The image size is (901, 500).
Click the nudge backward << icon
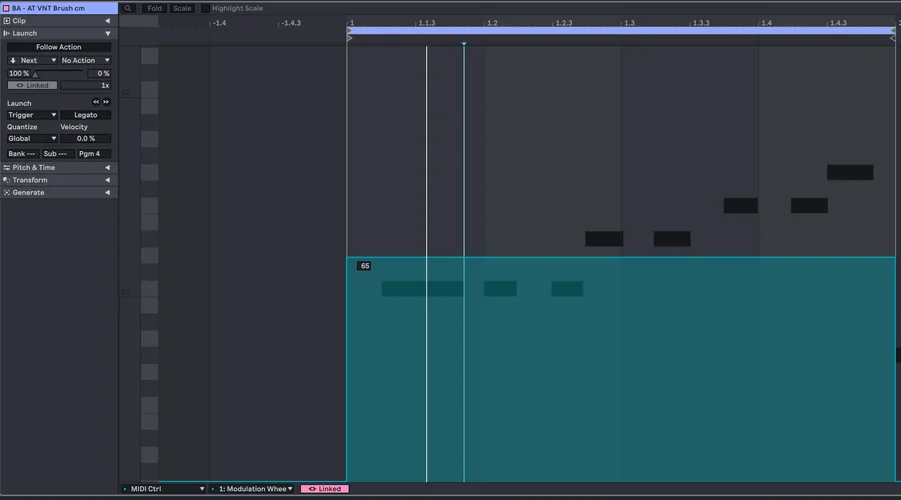pyautogui.click(x=96, y=102)
